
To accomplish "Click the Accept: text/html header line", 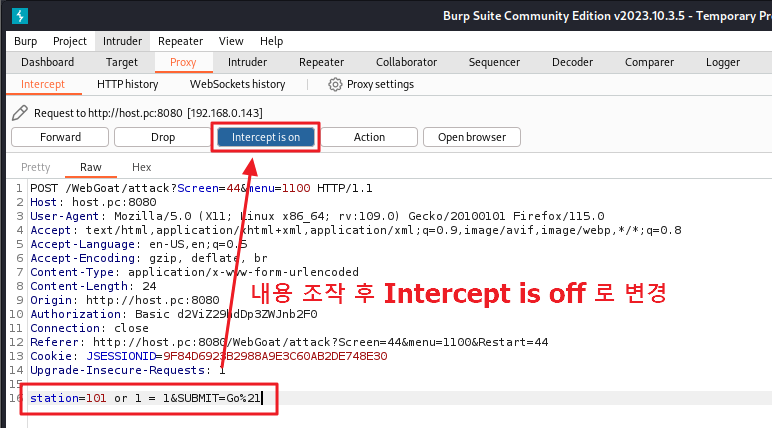I will 355,230.
